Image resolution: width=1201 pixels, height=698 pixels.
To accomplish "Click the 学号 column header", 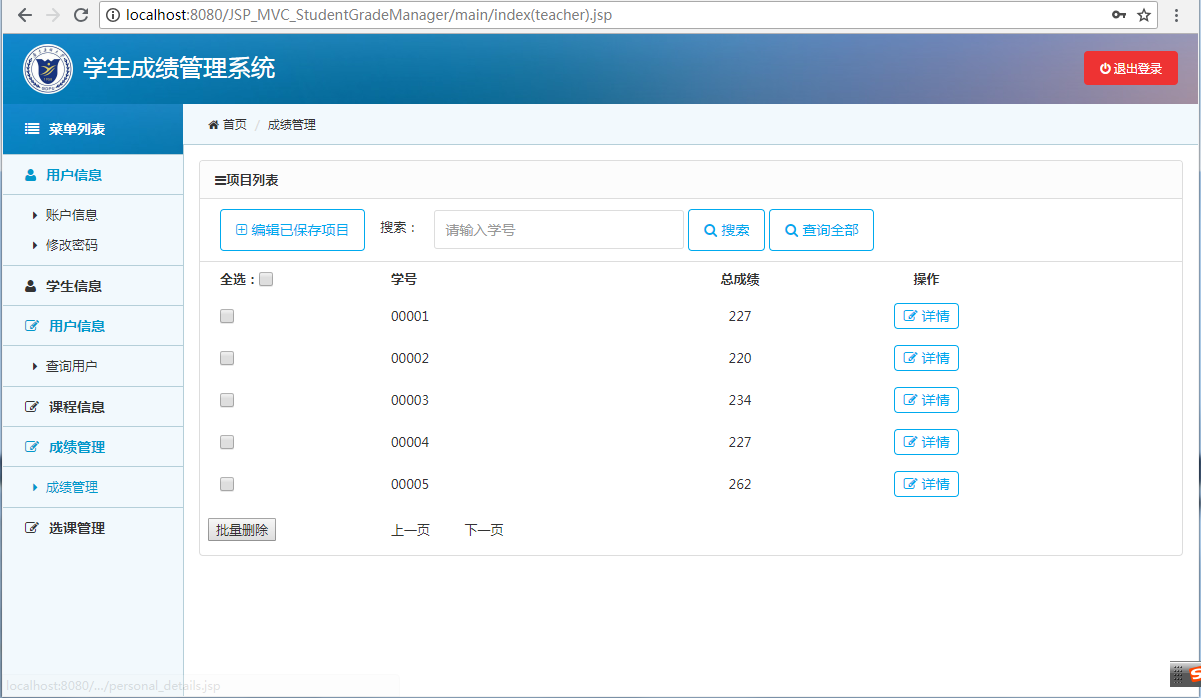I will (404, 280).
